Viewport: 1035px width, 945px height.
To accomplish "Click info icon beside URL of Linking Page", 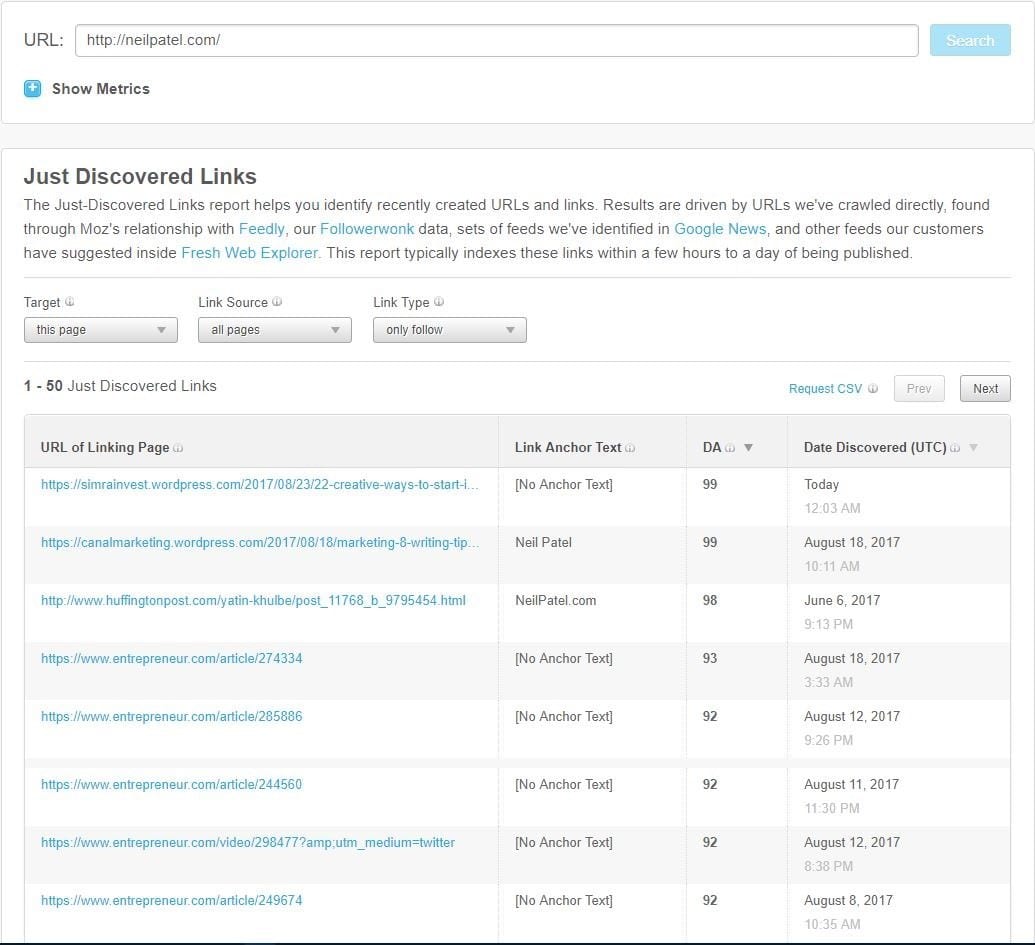I will (x=178, y=448).
